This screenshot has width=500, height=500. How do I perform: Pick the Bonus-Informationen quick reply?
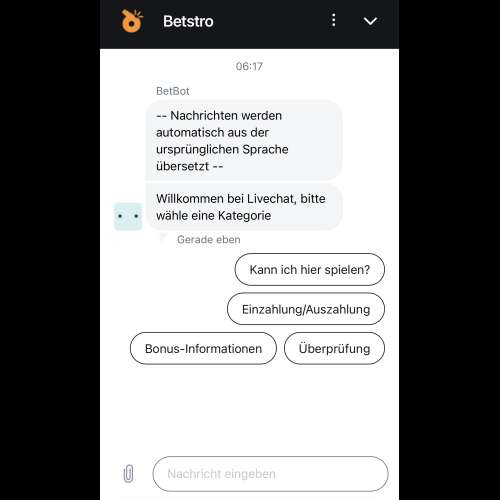point(203,348)
